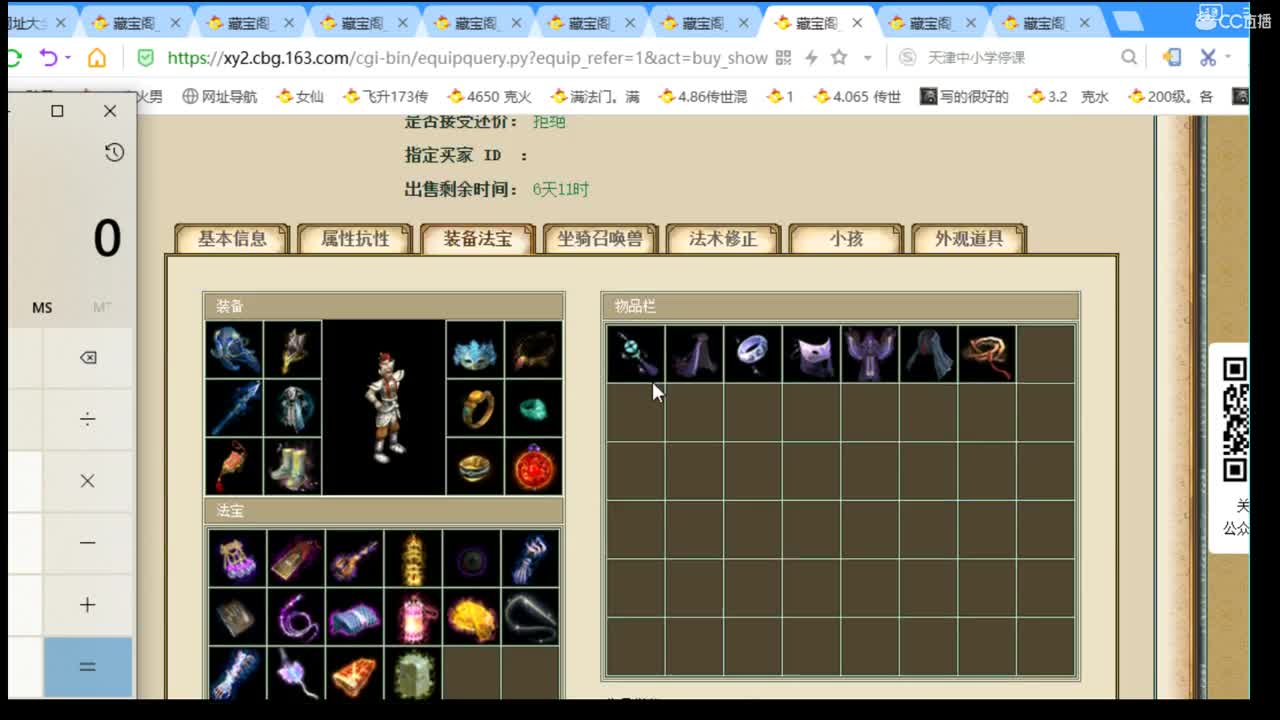Open the 3.2 克水 bookmark

[1069, 97]
